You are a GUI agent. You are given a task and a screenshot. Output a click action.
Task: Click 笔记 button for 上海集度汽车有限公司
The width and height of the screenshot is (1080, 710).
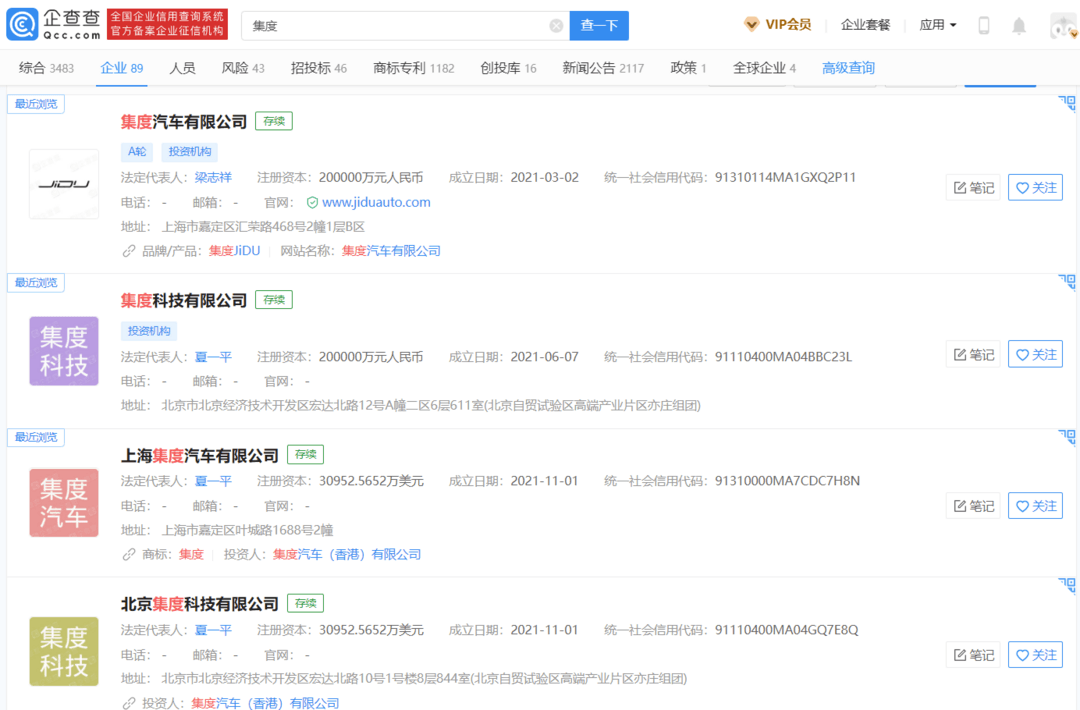[x=973, y=505]
